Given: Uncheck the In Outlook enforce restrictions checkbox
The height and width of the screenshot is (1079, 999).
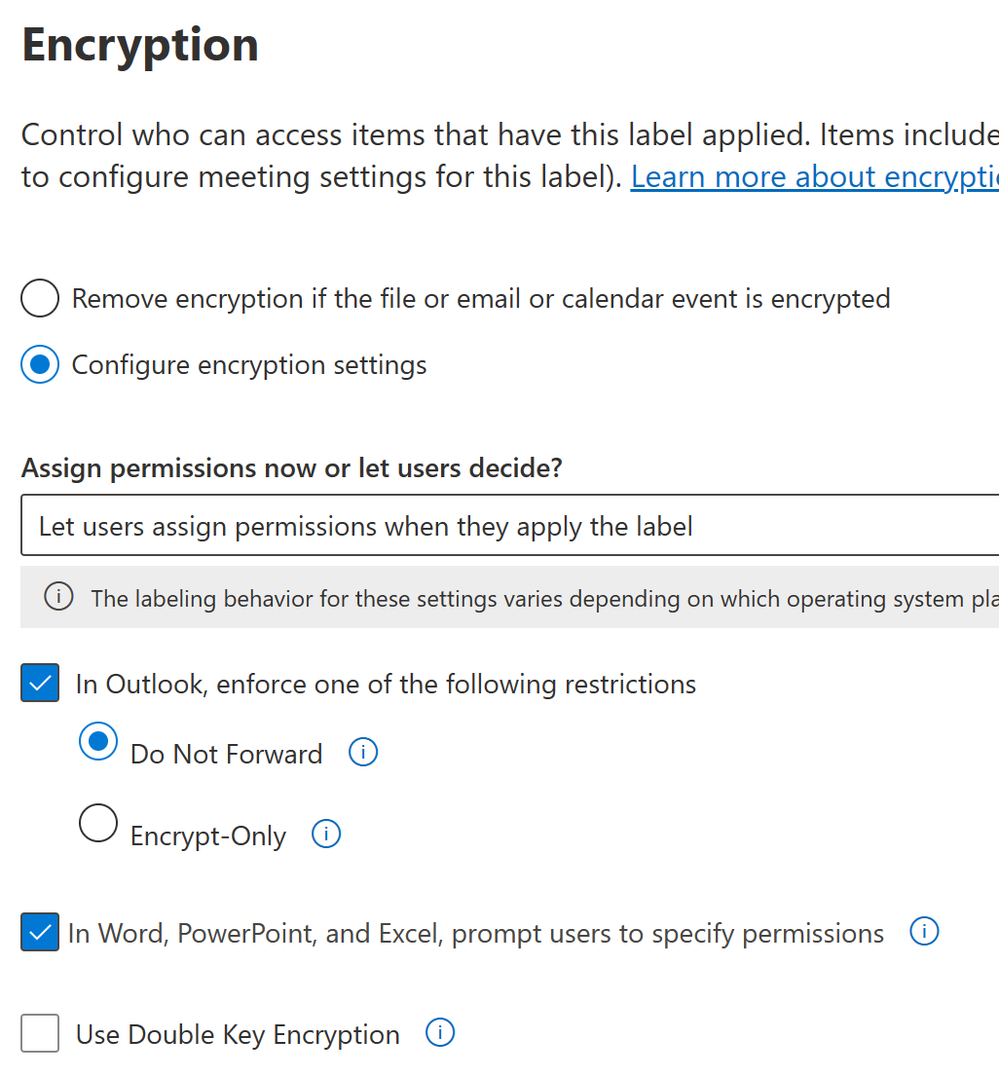Looking at the screenshot, I should pos(40,683).
